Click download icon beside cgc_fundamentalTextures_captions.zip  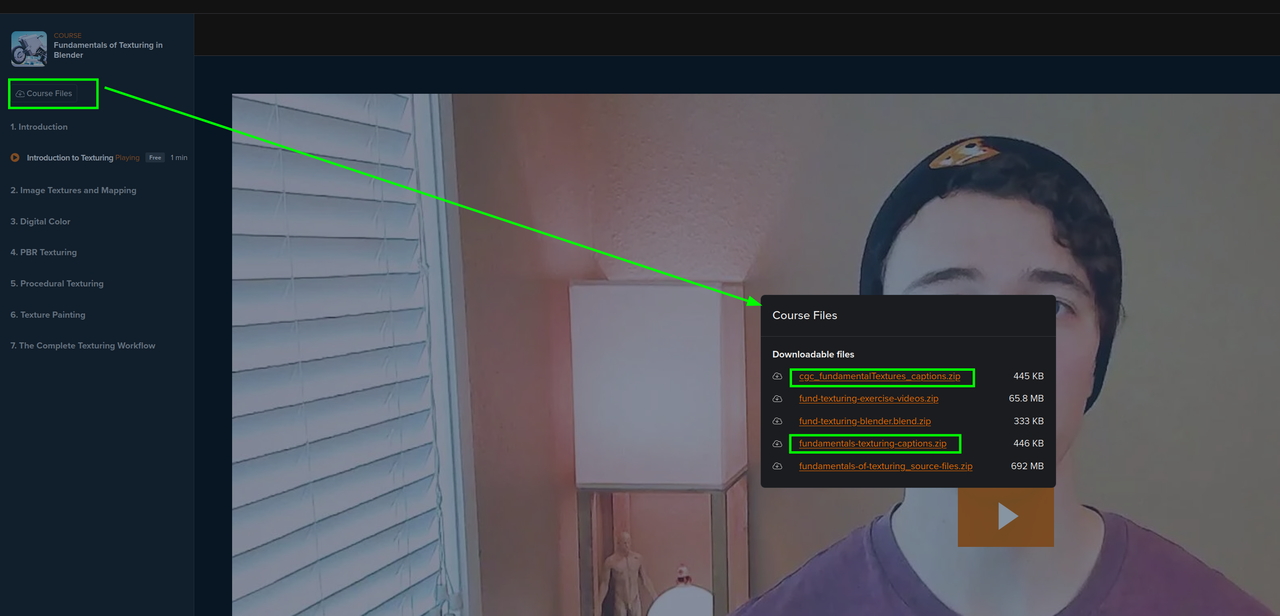coord(777,377)
